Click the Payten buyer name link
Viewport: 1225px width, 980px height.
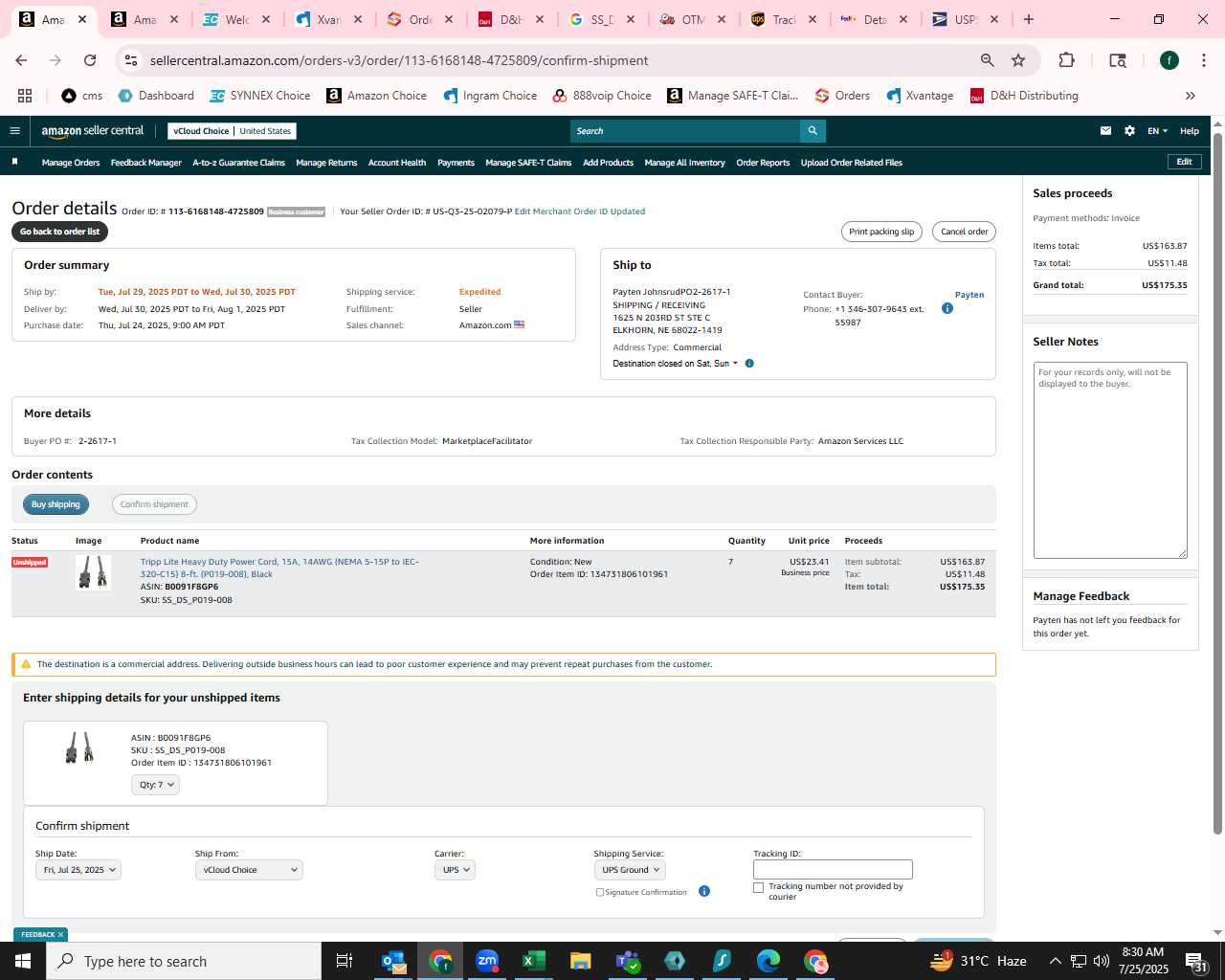pyautogui.click(x=969, y=295)
